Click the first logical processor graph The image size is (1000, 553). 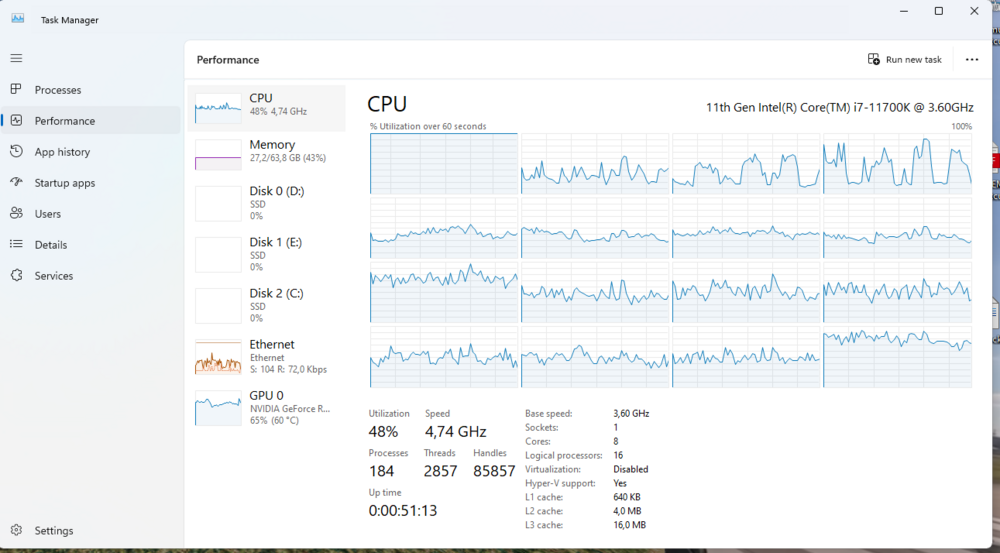pos(444,163)
